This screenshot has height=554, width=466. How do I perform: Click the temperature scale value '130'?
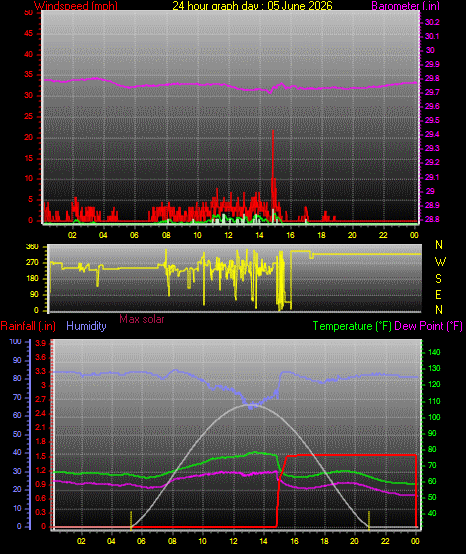click(x=434, y=369)
